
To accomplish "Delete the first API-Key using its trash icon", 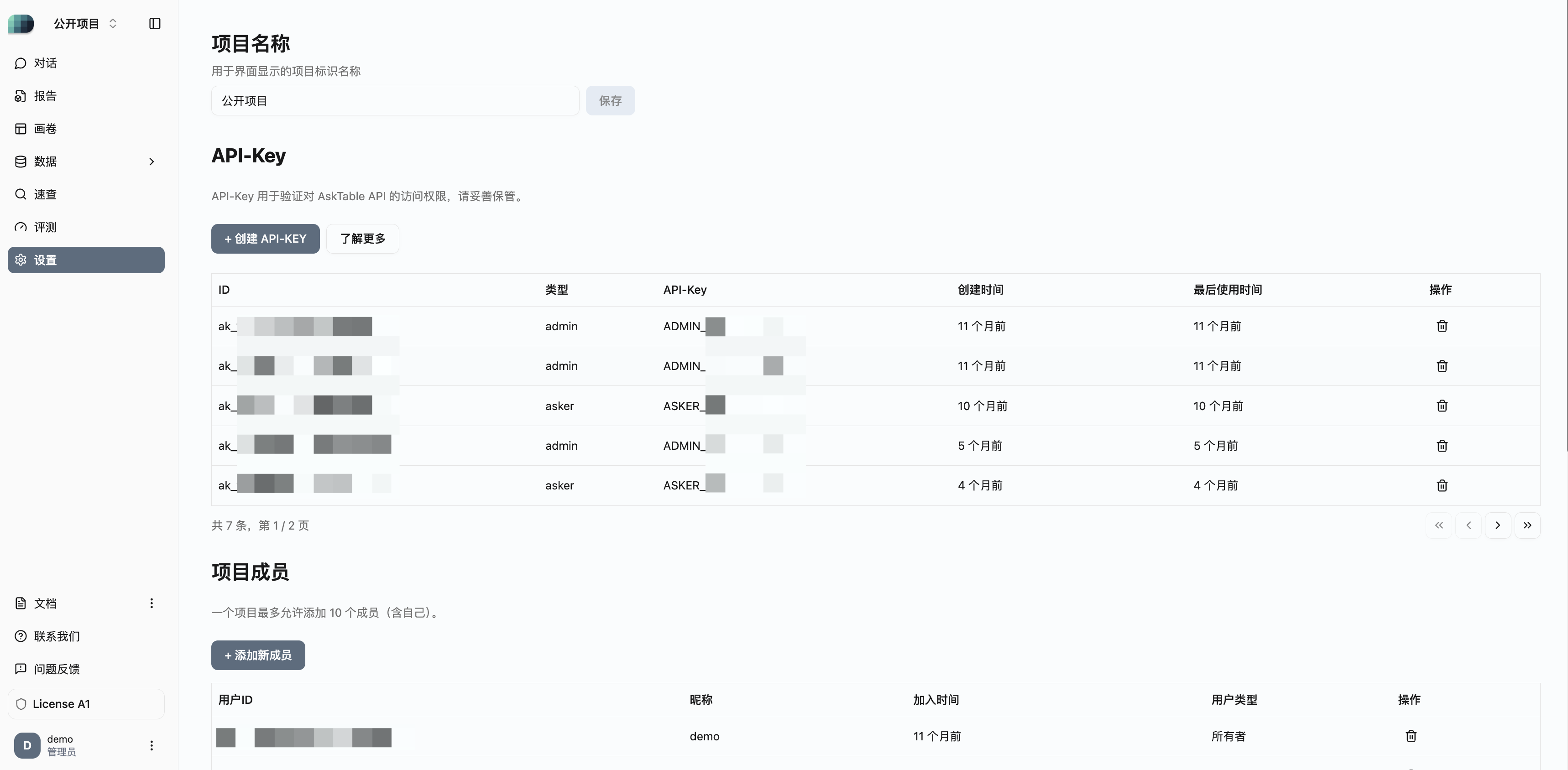I will [x=1442, y=326].
